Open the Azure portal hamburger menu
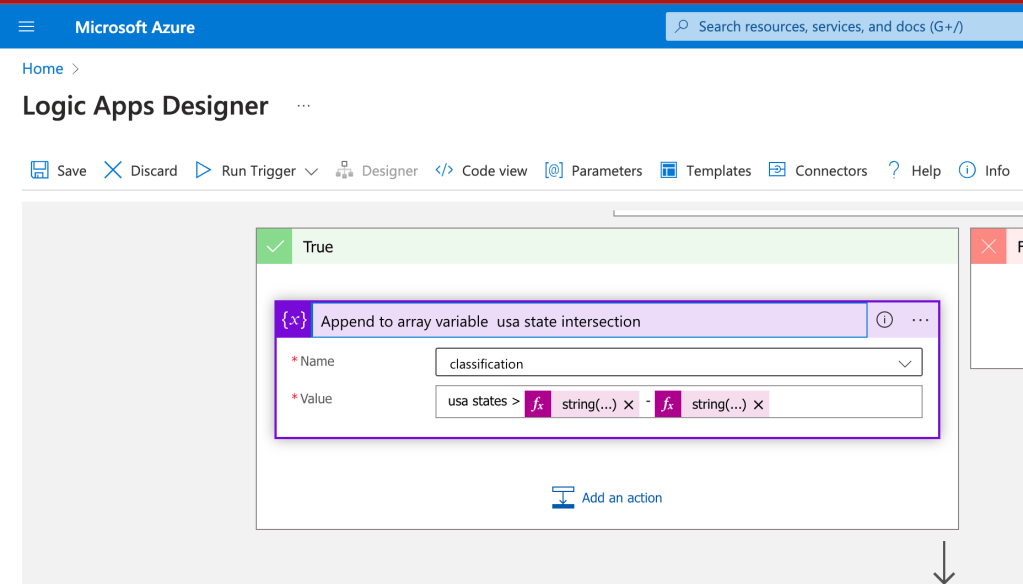Image resolution: width=1023 pixels, height=584 pixels. tap(26, 27)
